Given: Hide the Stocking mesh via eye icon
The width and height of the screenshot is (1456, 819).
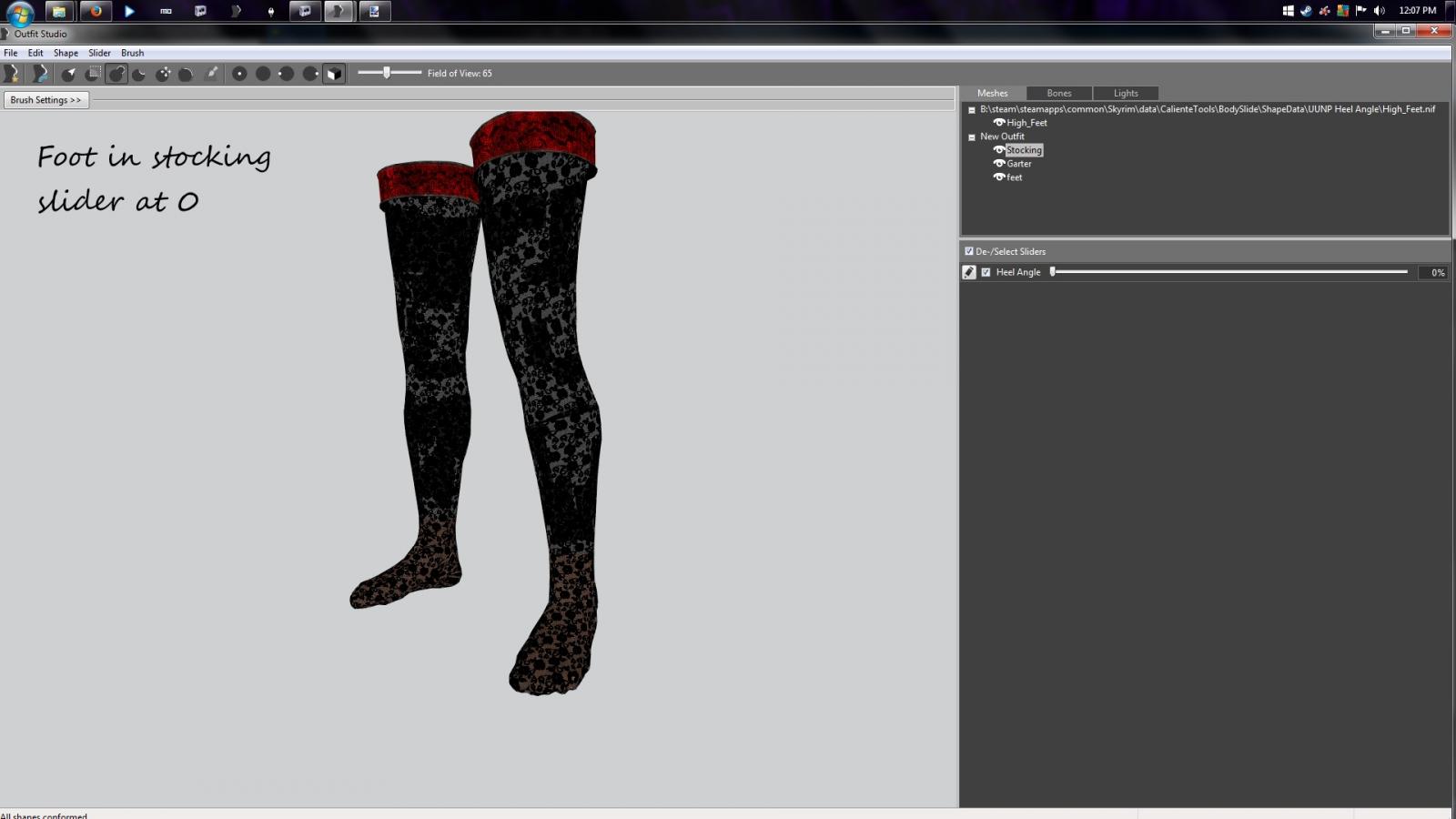Looking at the screenshot, I should [998, 149].
